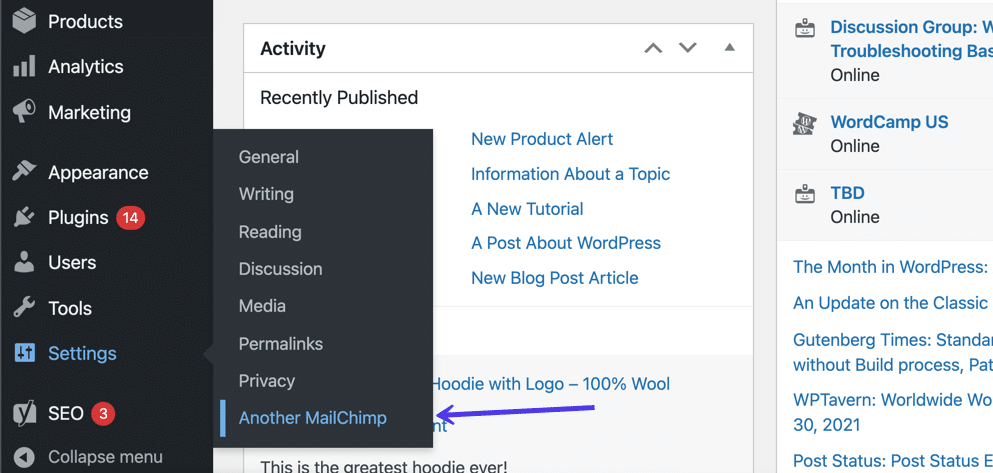Open the New Product Alert post link
Image resolution: width=993 pixels, height=473 pixels.
tap(541, 139)
